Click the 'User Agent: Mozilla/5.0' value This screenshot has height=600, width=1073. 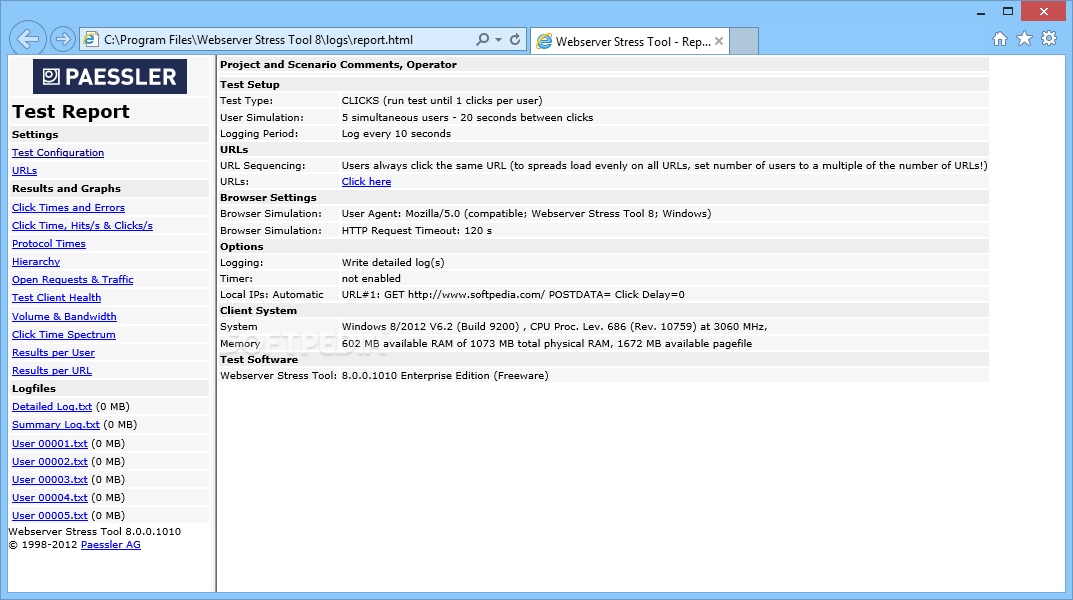coord(526,213)
